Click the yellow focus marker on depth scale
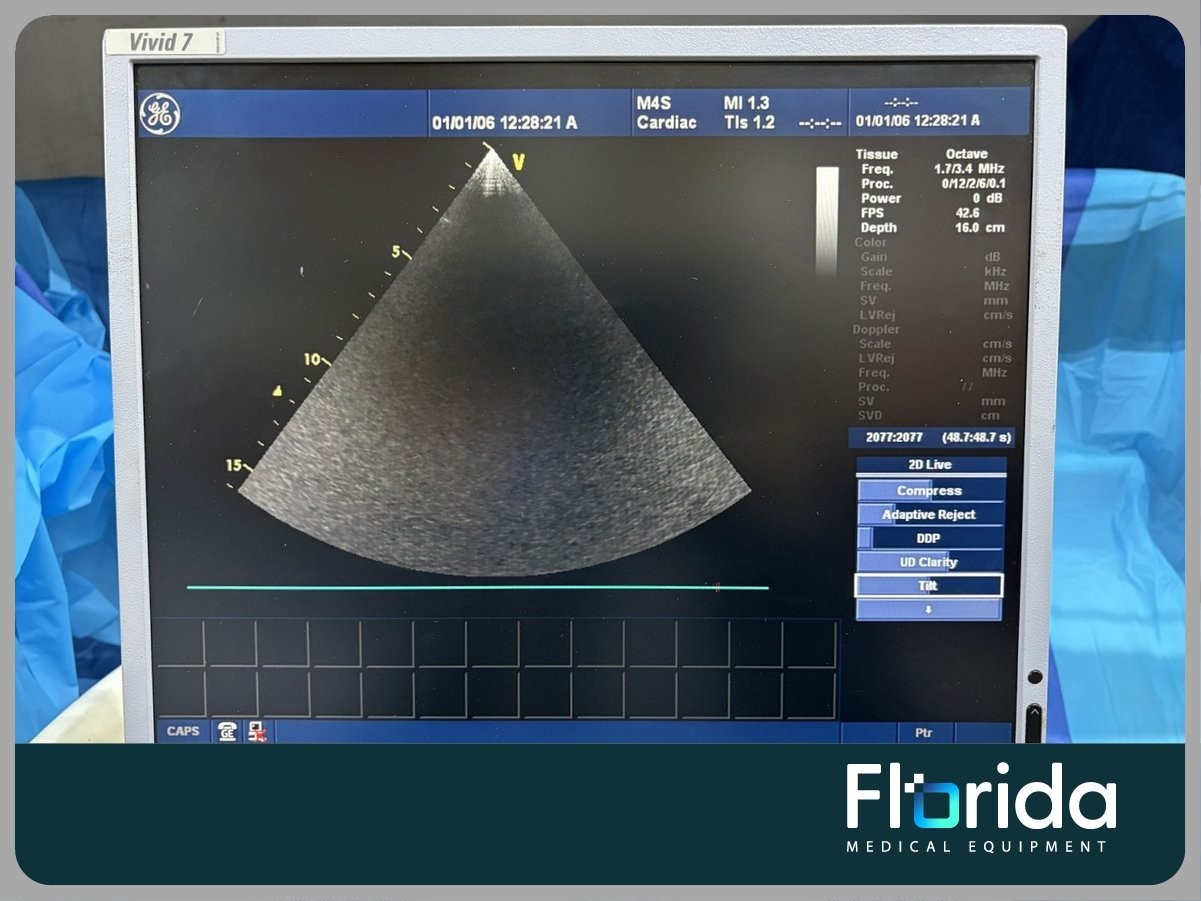1201x901 pixels. 277,392
